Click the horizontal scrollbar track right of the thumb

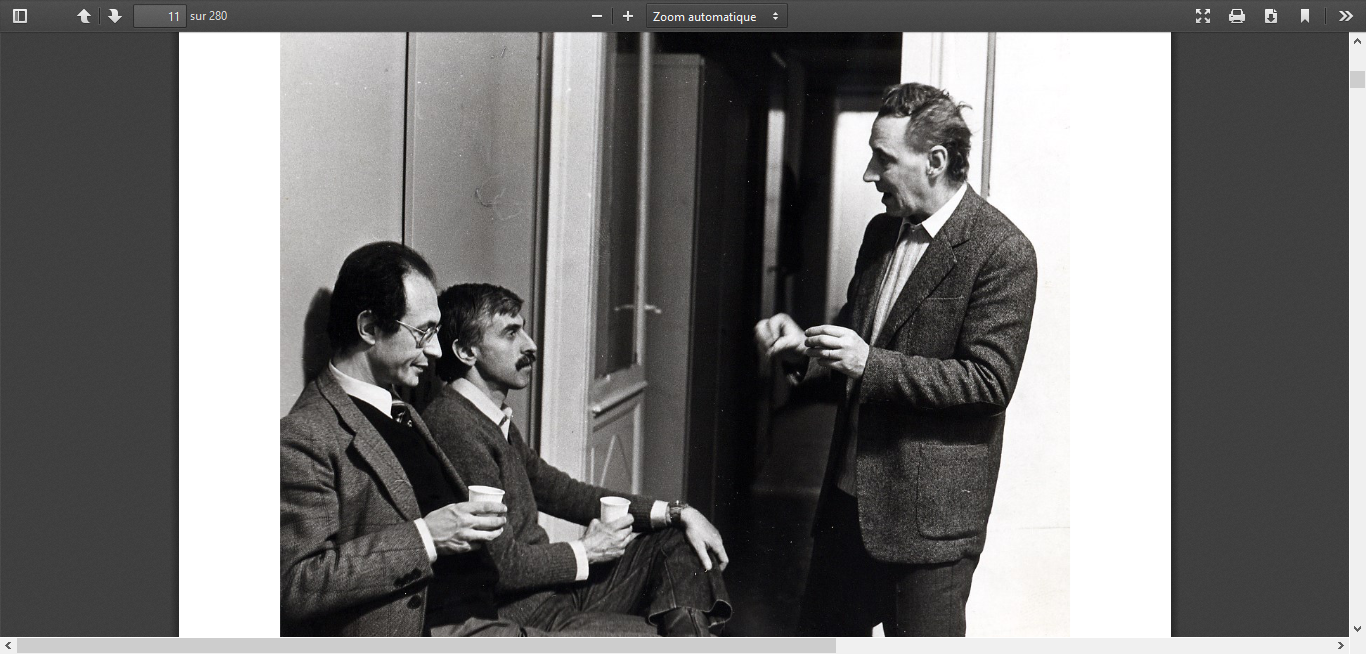[1080, 646]
